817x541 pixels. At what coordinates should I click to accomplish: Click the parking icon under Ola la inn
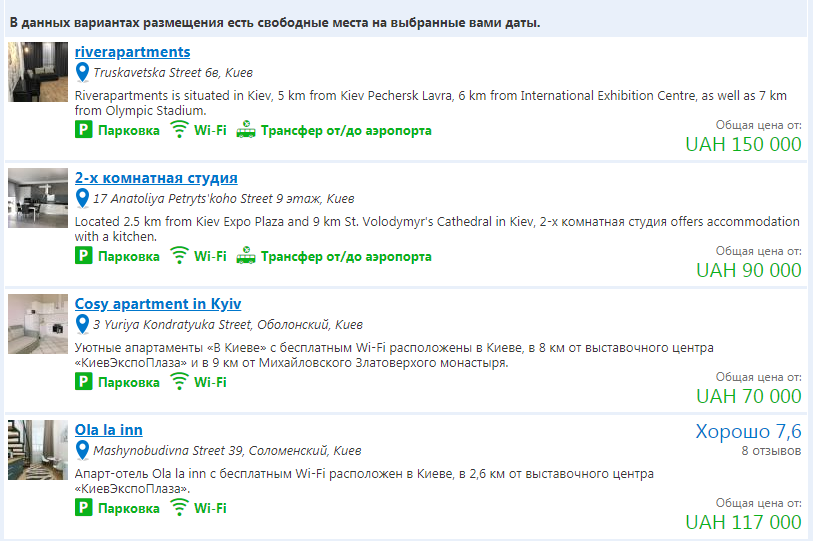(x=83, y=508)
